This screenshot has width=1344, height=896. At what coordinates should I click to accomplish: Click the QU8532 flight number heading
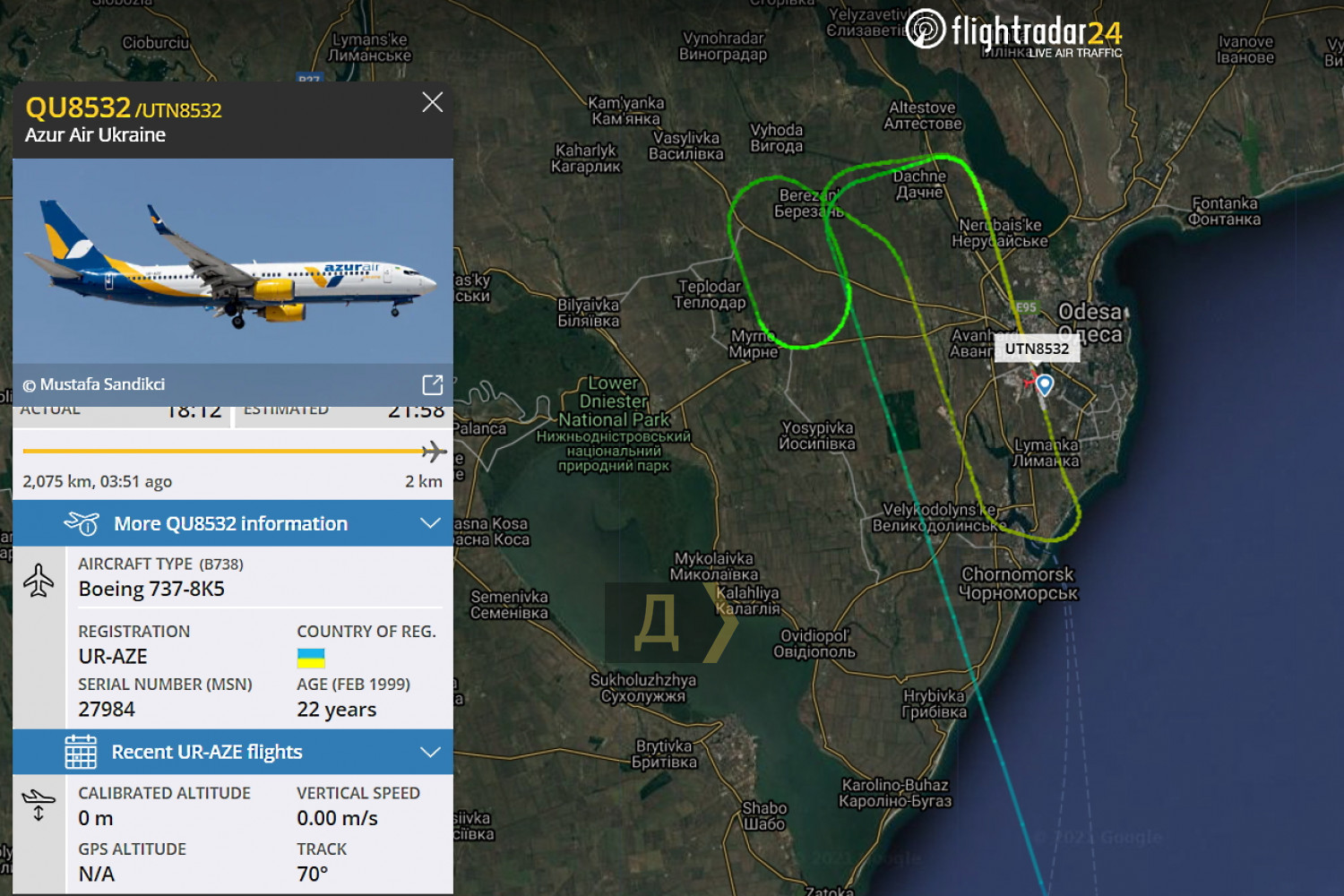coord(78,108)
